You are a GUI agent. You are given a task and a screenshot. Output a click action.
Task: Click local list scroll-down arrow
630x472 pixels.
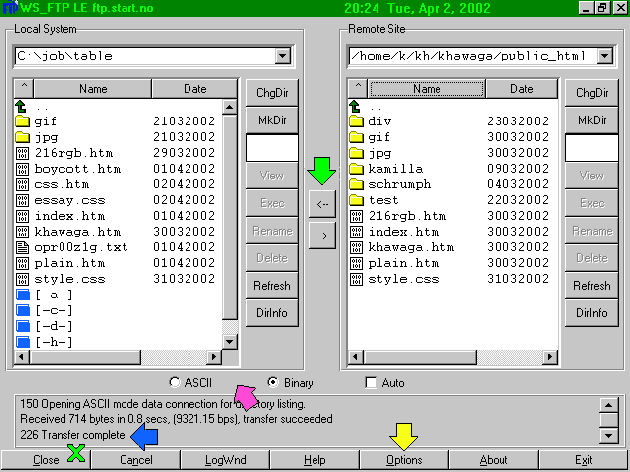click(x=229, y=342)
